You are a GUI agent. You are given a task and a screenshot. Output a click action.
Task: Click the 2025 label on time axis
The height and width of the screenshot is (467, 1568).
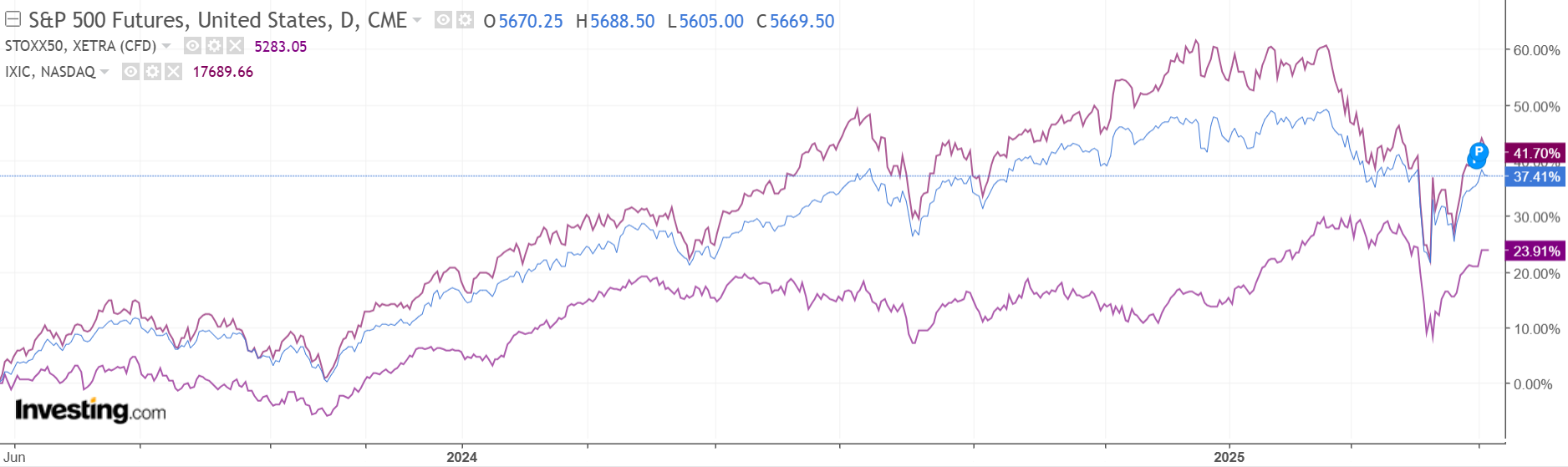[x=1229, y=457]
